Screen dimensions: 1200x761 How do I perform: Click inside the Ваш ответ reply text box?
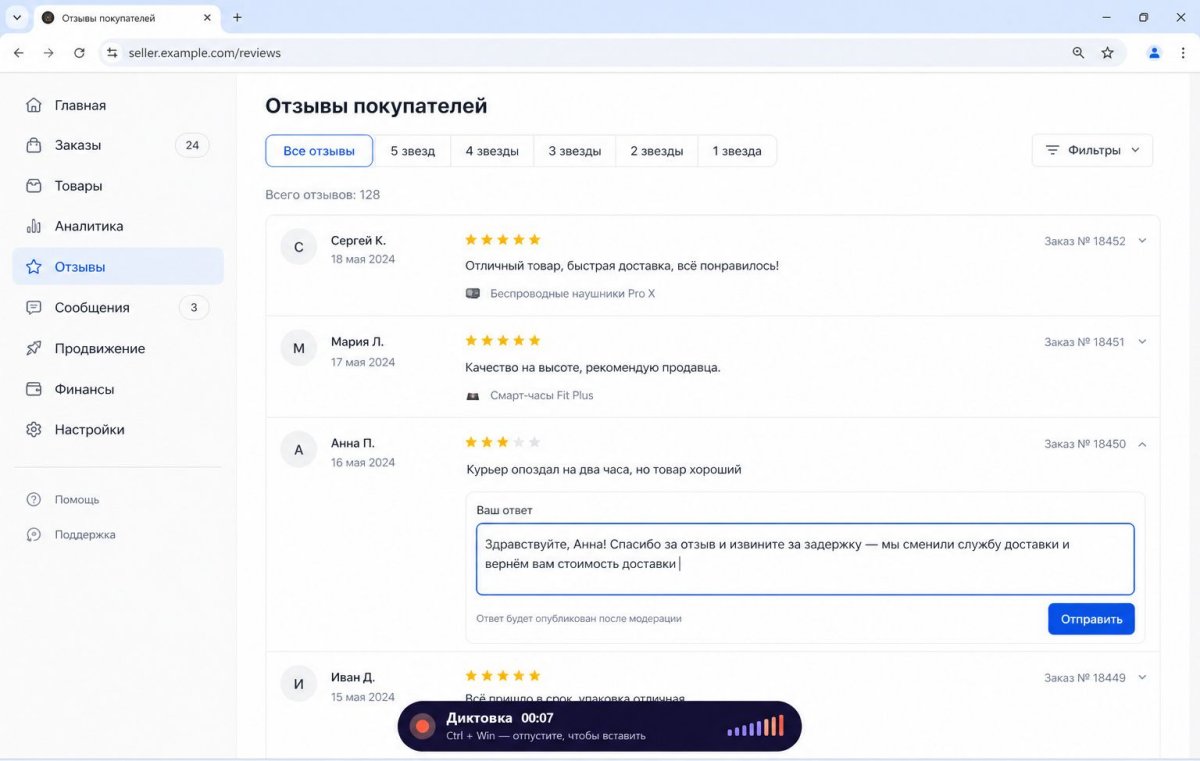[x=805, y=559]
